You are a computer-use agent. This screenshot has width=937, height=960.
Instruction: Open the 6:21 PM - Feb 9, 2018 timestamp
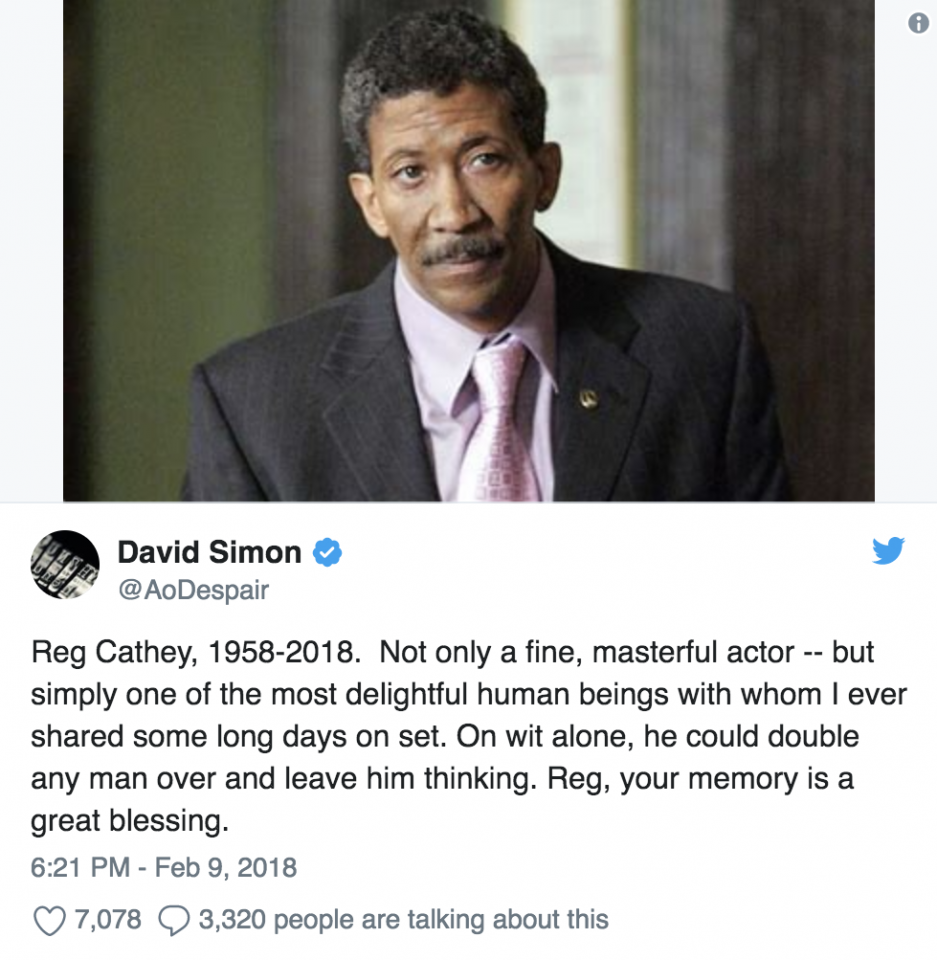[x=164, y=868]
